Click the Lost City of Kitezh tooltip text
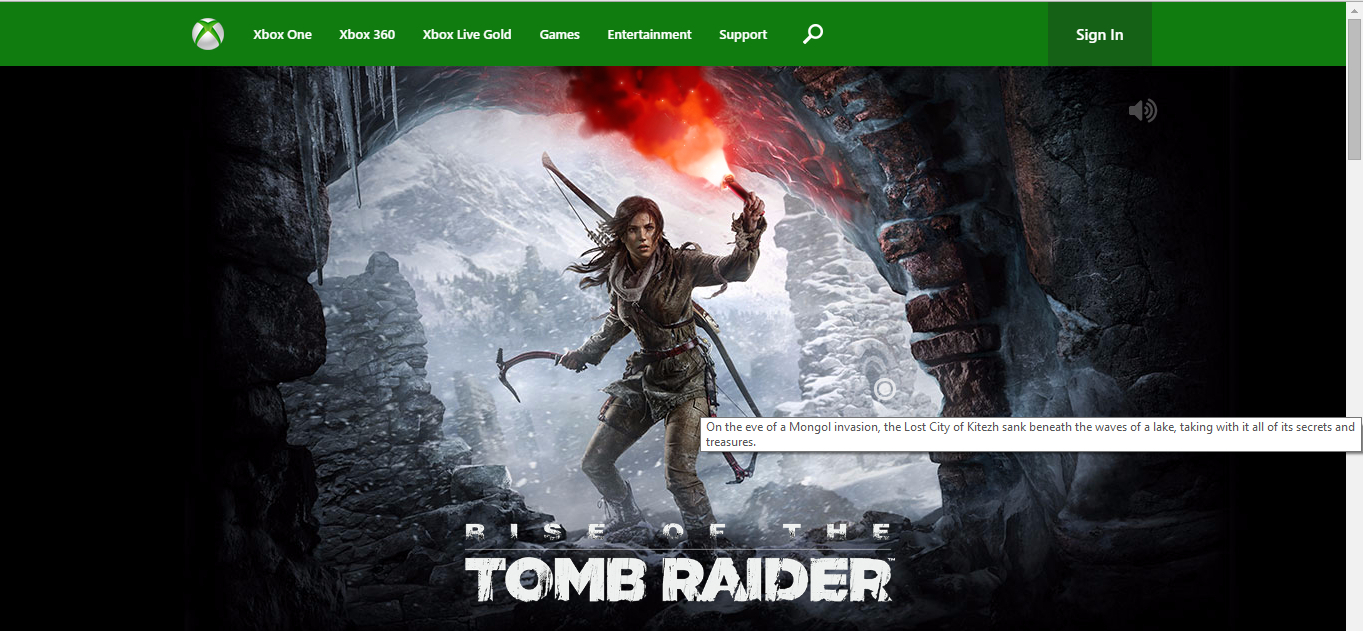 (1030, 434)
